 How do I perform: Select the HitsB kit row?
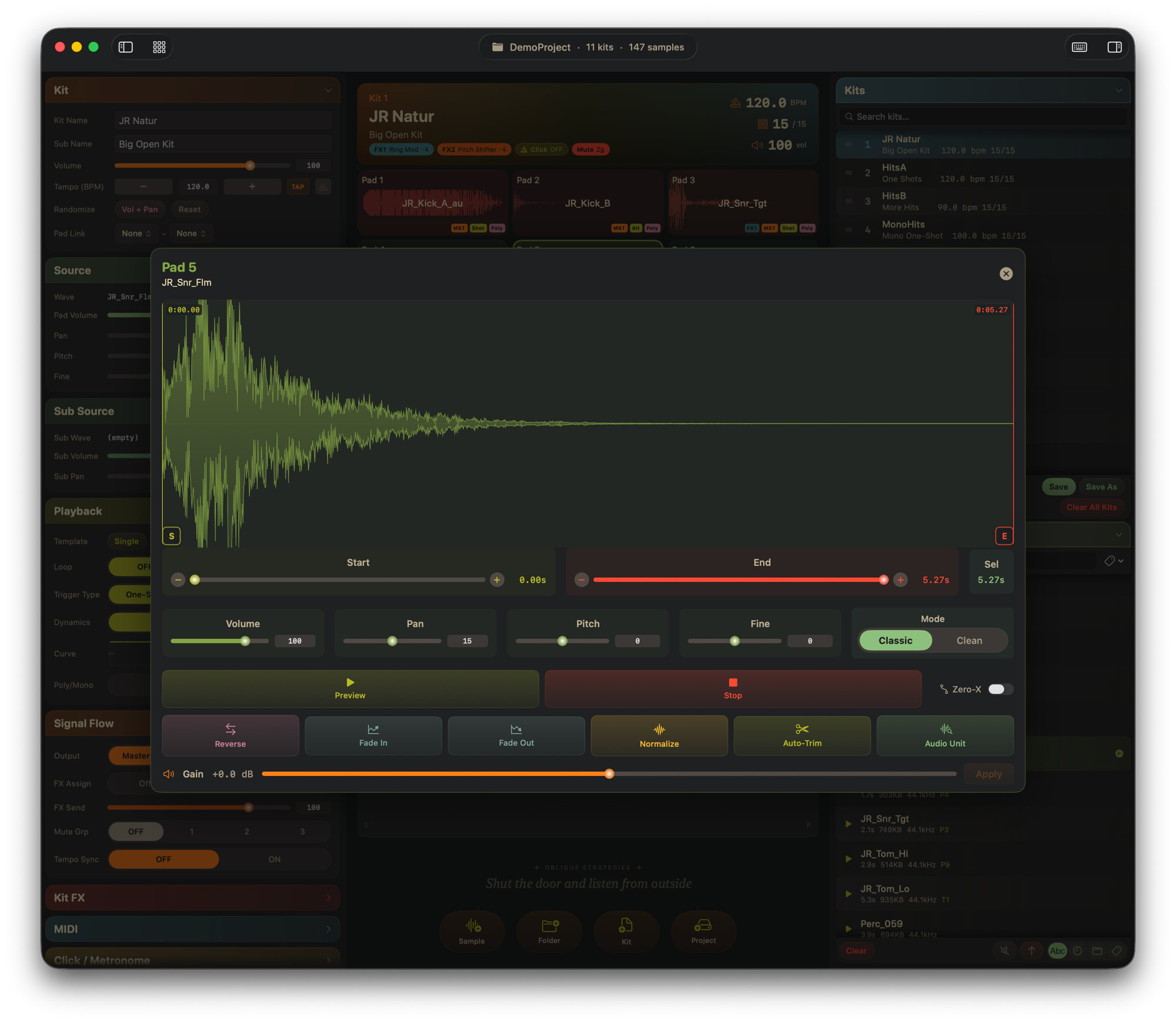[x=983, y=201]
